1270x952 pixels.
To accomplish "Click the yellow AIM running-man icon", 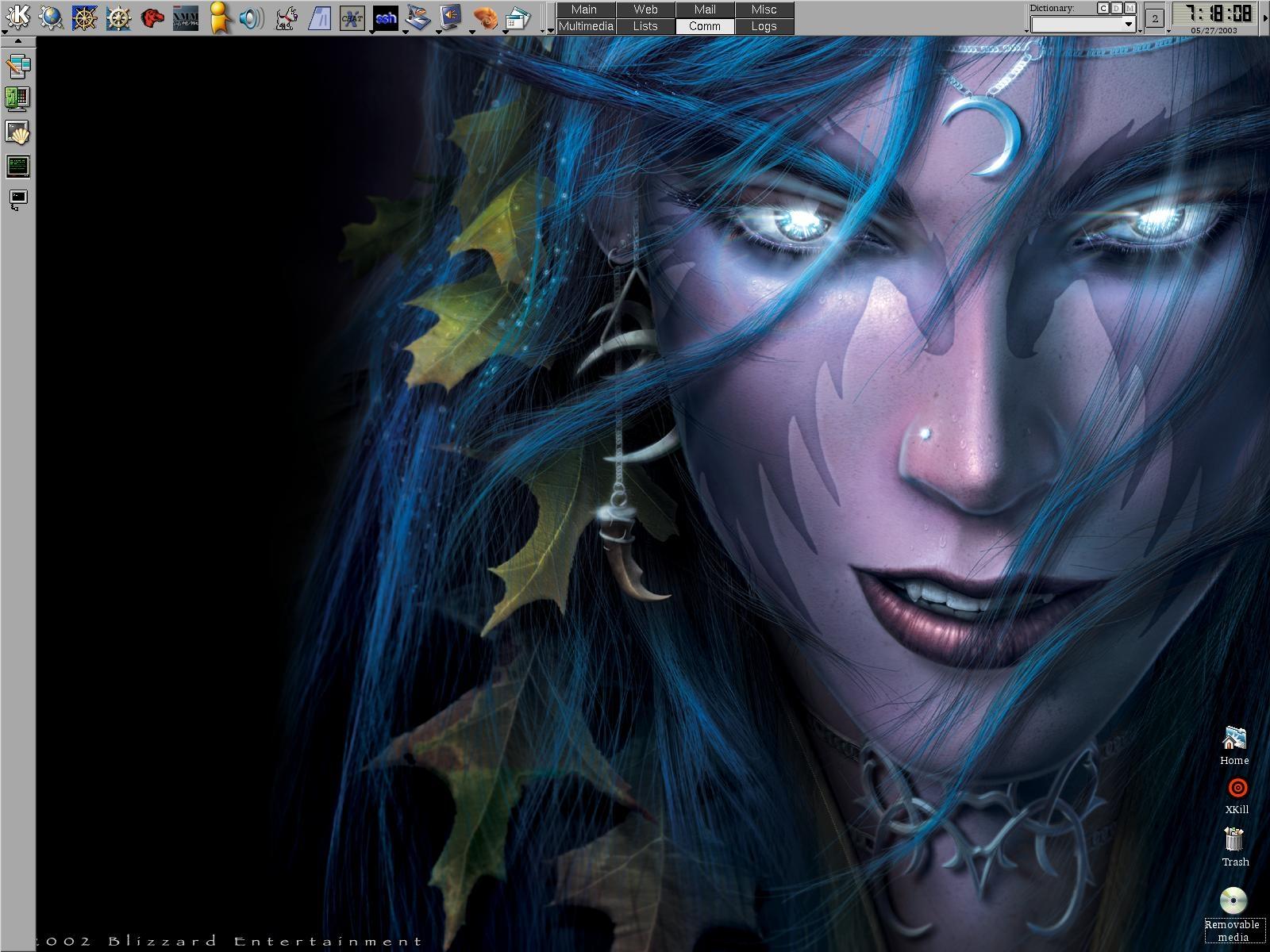I will coord(219,17).
